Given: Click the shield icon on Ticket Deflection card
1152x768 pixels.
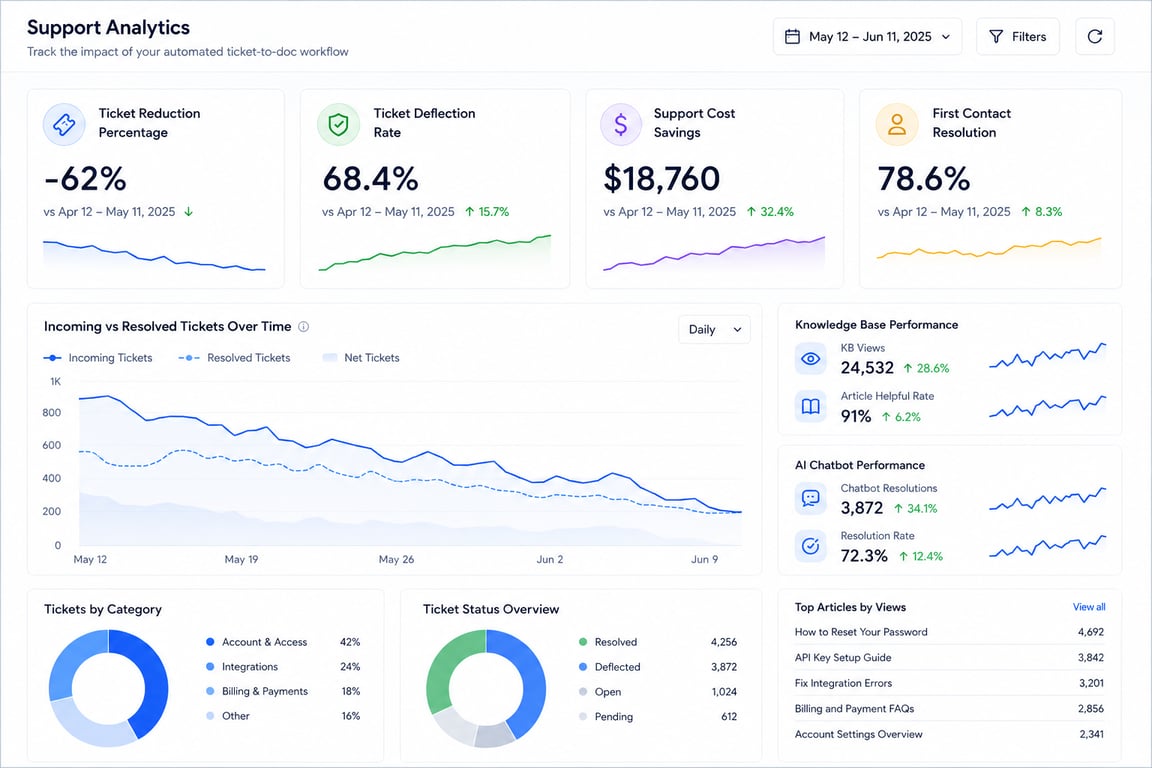Looking at the screenshot, I should tap(338, 124).
